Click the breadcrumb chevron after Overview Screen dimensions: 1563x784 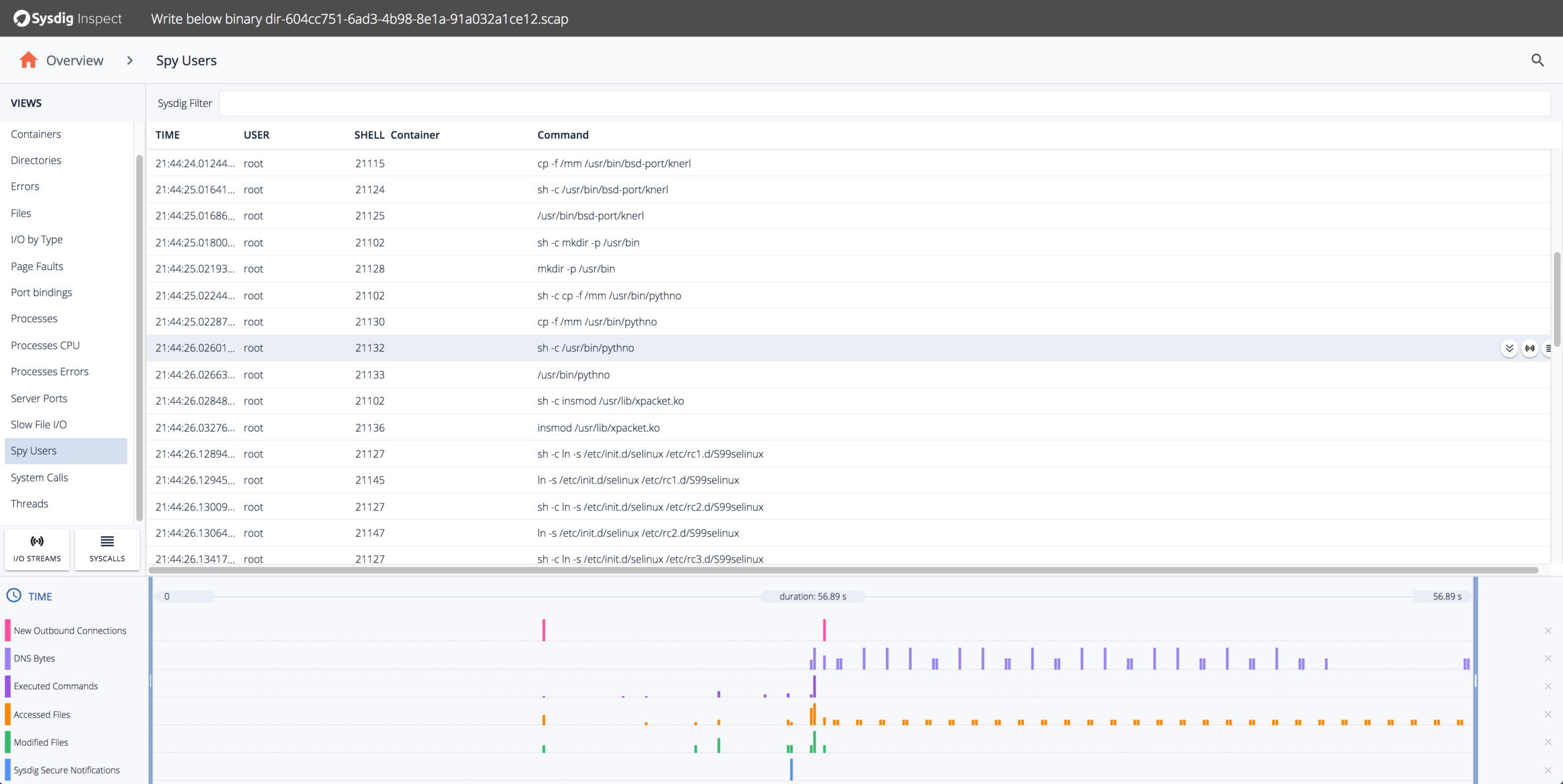pos(130,60)
